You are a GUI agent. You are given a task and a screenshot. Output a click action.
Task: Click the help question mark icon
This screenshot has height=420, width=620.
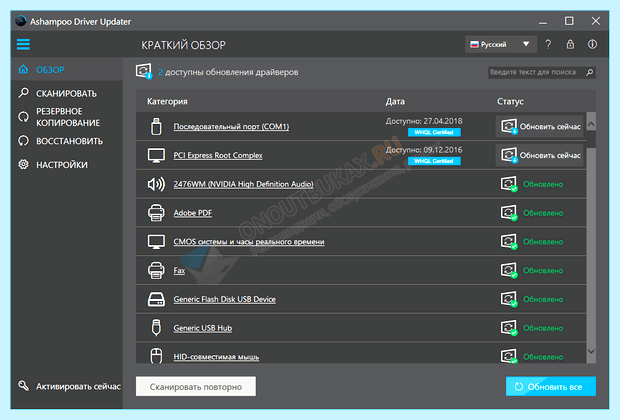tap(548, 44)
